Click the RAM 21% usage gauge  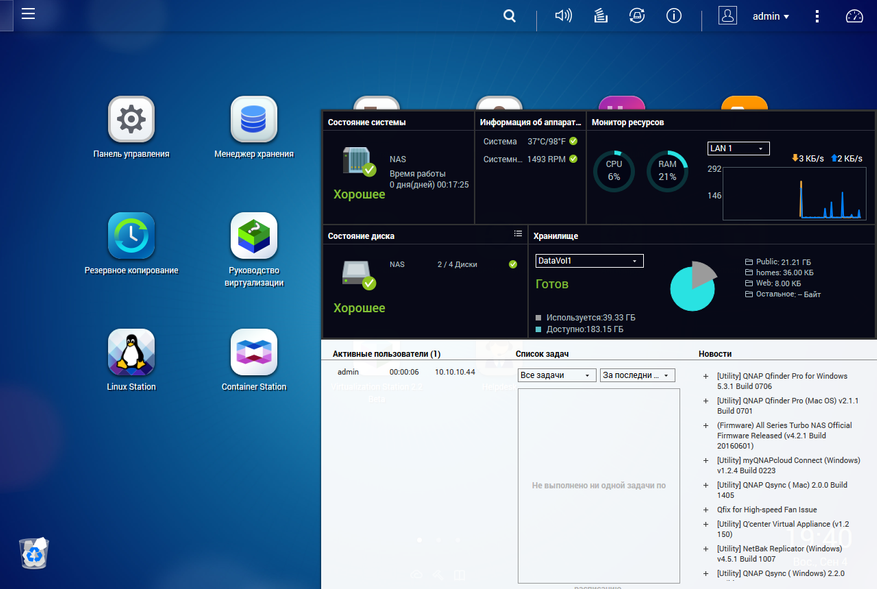coord(667,171)
